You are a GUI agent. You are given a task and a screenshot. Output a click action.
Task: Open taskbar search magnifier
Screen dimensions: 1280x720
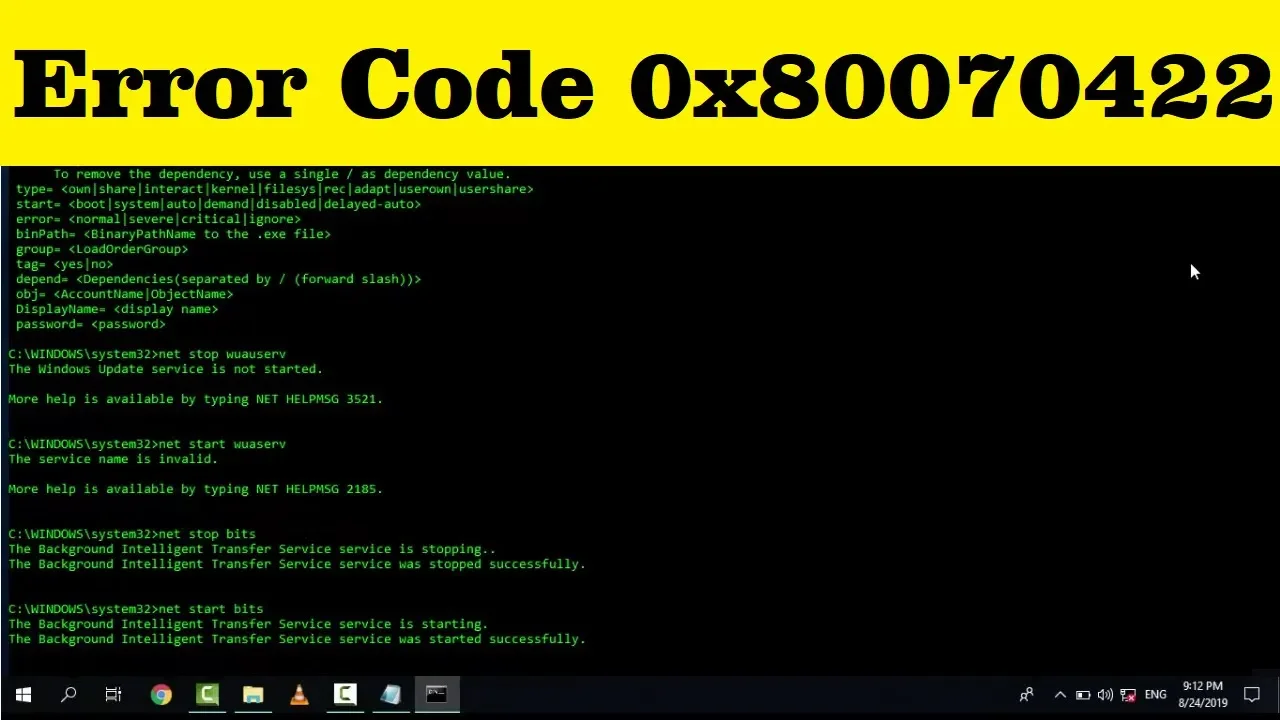[69, 694]
